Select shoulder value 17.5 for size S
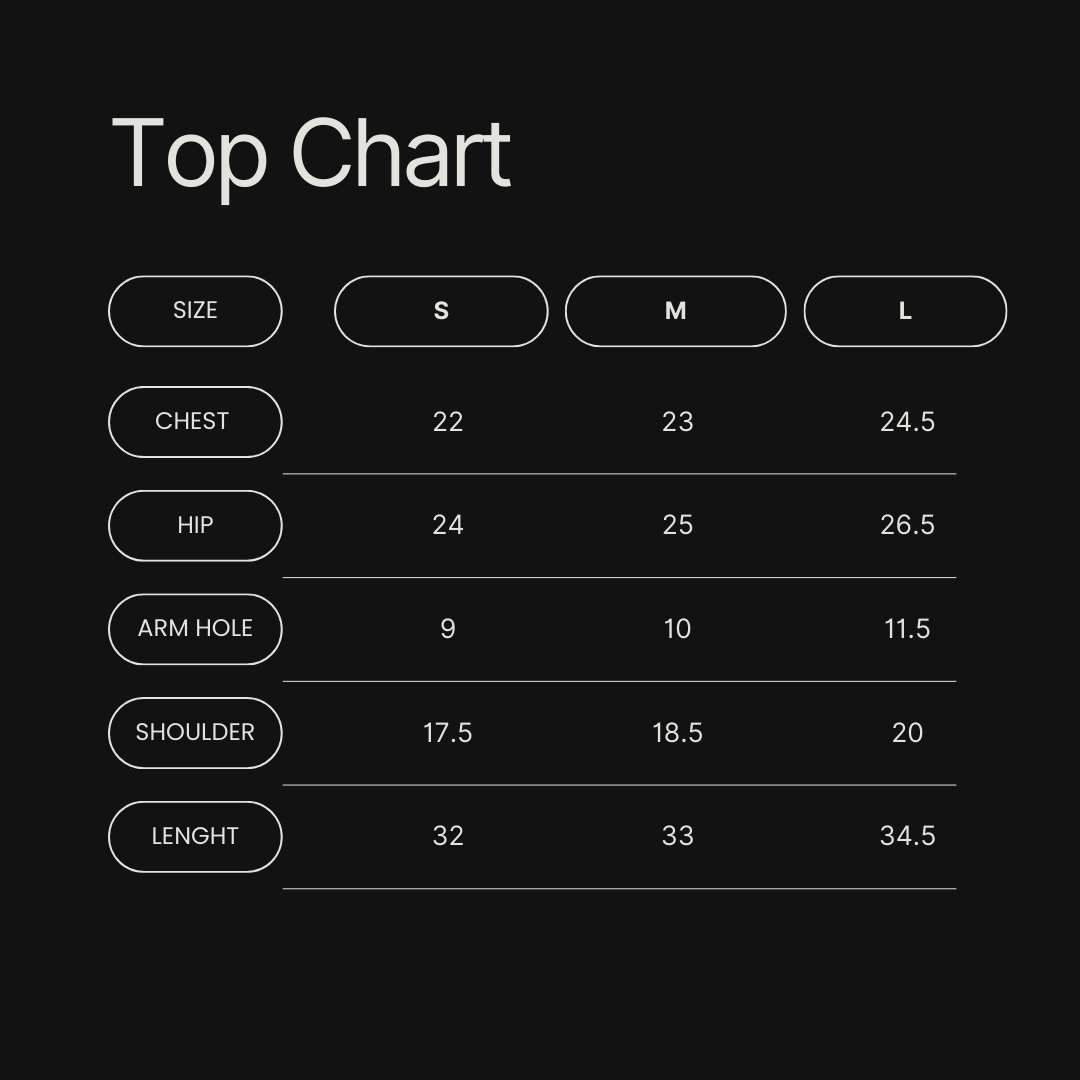The height and width of the screenshot is (1080, 1080). tap(448, 733)
